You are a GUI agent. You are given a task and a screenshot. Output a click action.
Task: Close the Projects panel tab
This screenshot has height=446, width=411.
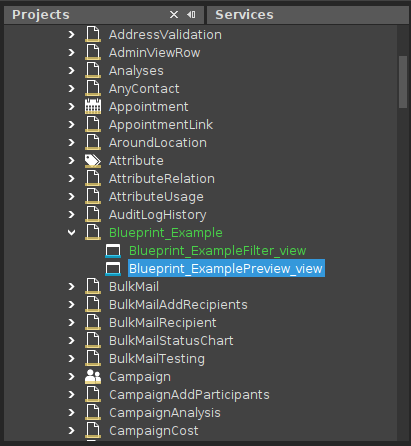174,15
